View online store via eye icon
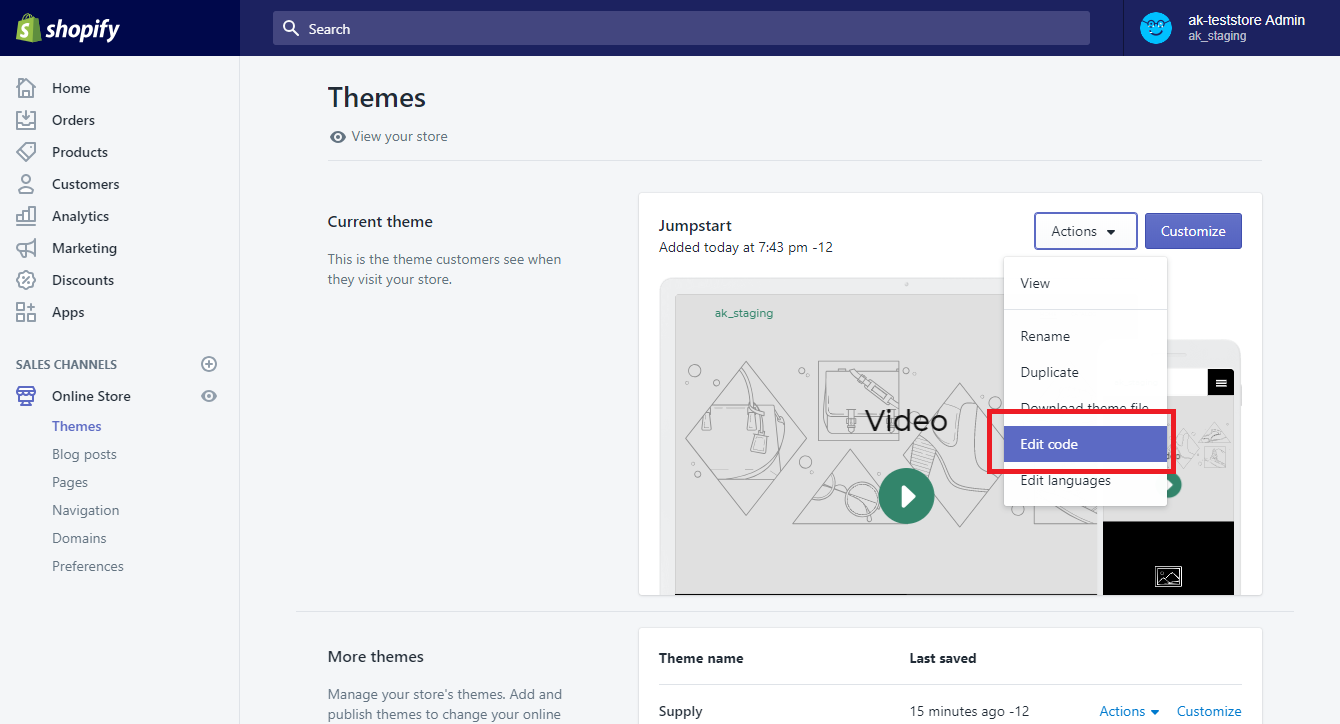 click(209, 396)
